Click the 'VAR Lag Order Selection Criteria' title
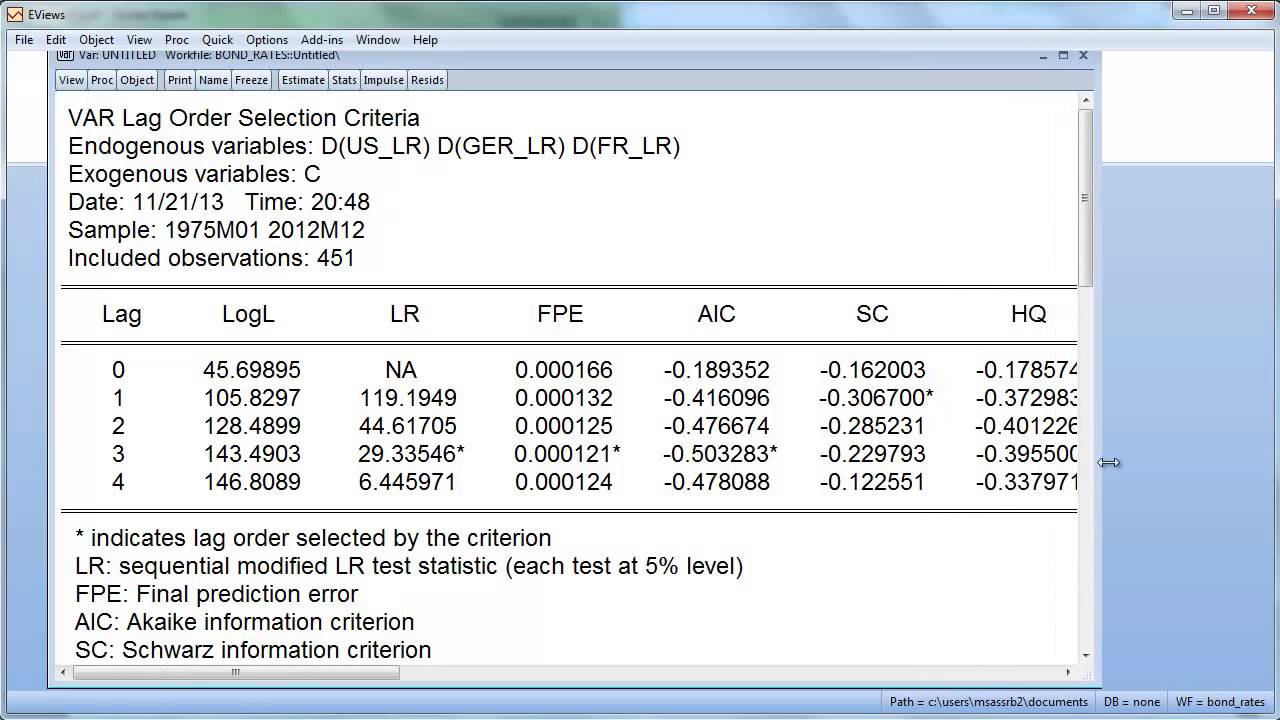Image resolution: width=1280 pixels, height=720 pixels. pos(244,118)
